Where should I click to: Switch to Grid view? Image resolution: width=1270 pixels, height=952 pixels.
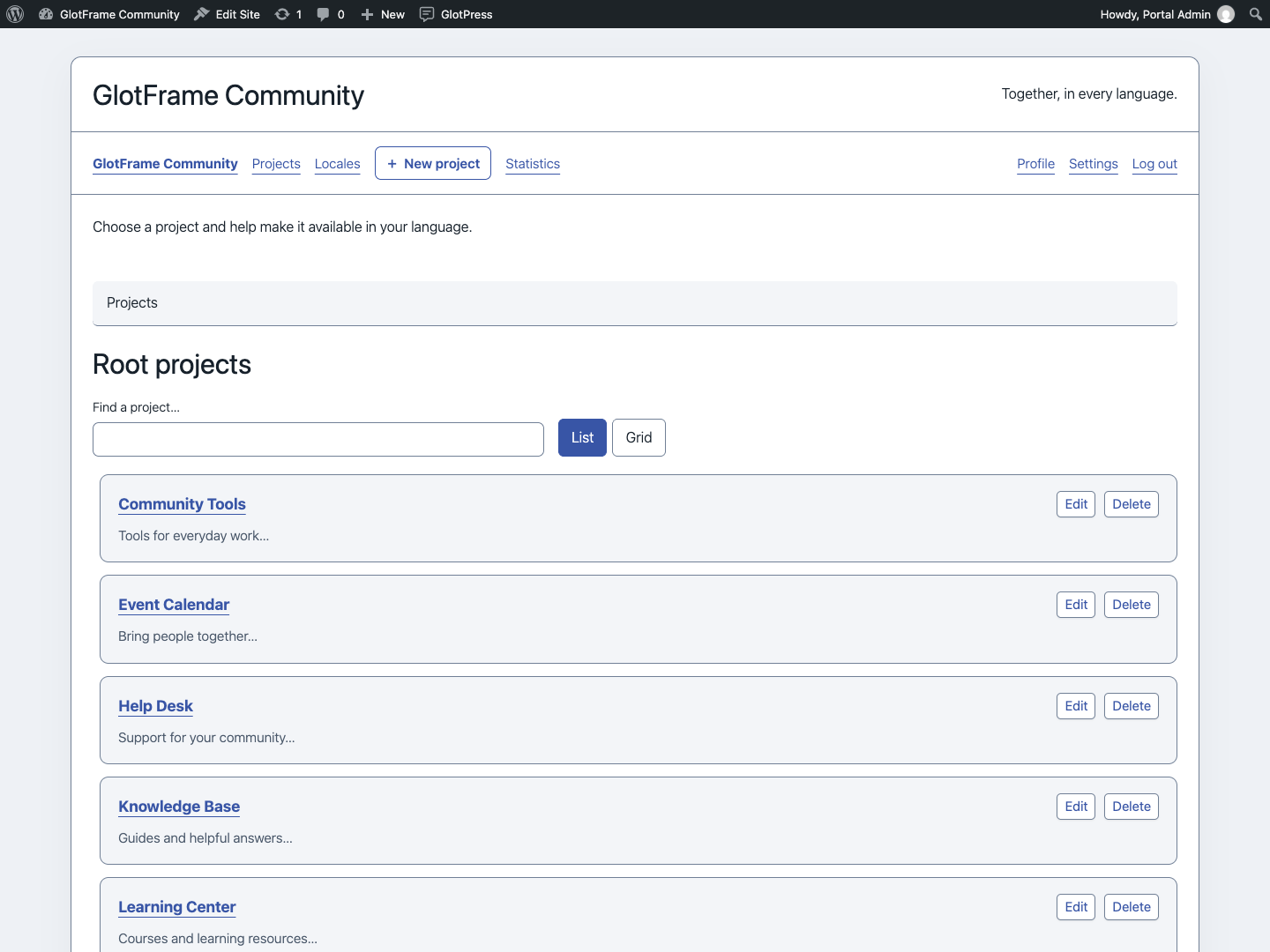coord(639,438)
